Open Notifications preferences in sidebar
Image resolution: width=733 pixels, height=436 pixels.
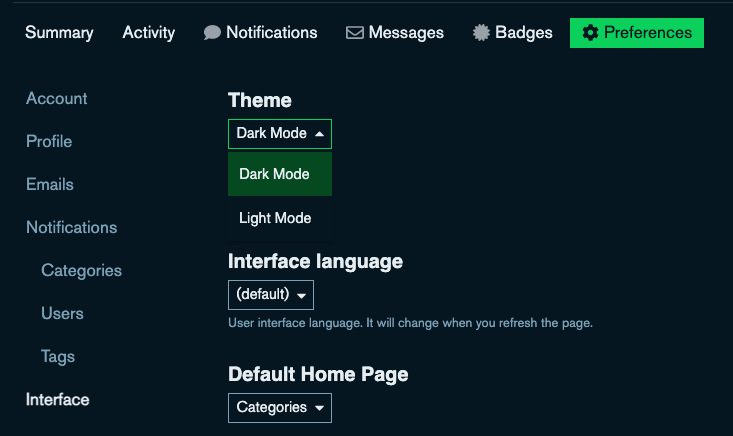[71, 228]
